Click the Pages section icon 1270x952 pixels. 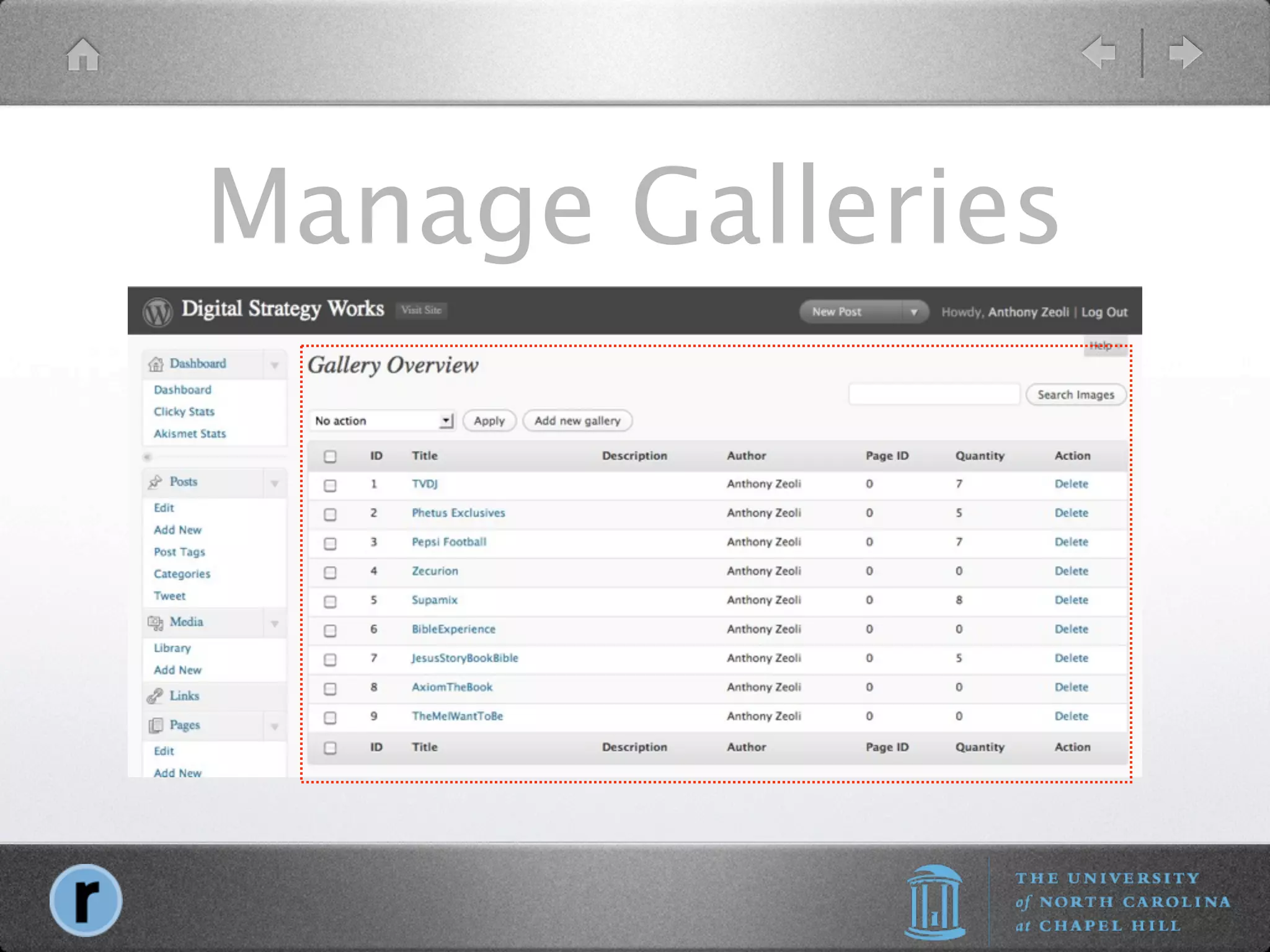[x=156, y=725]
